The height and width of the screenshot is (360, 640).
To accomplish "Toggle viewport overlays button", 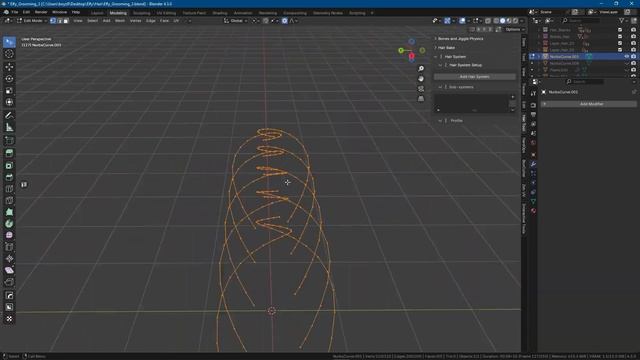I will pos(462,21).
